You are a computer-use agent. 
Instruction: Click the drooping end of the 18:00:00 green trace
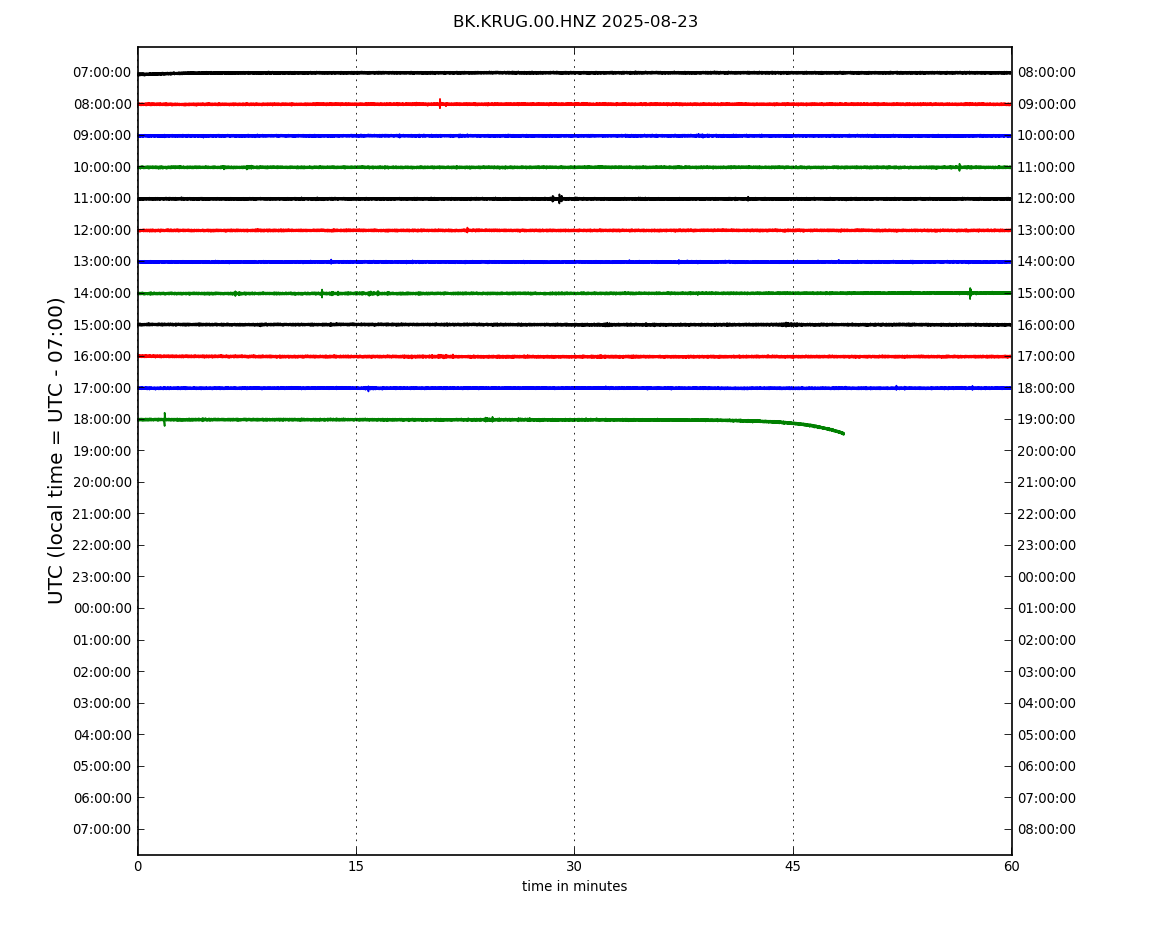pos(821,427)
